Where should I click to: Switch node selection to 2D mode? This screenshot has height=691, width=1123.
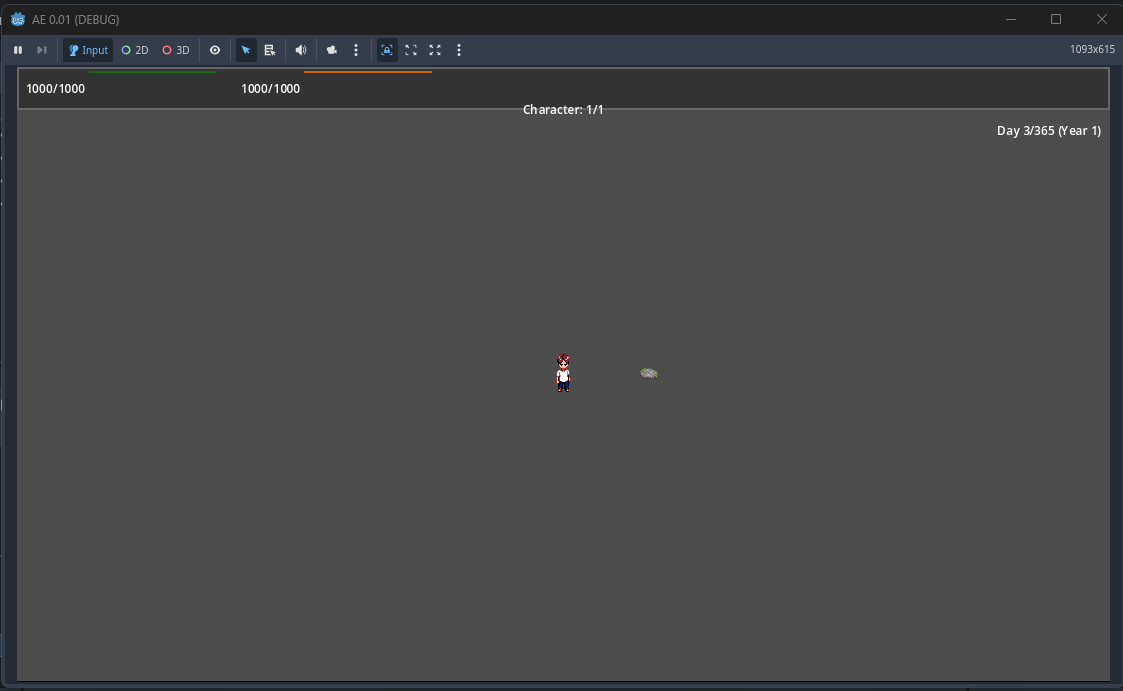(x=135, y=50)
